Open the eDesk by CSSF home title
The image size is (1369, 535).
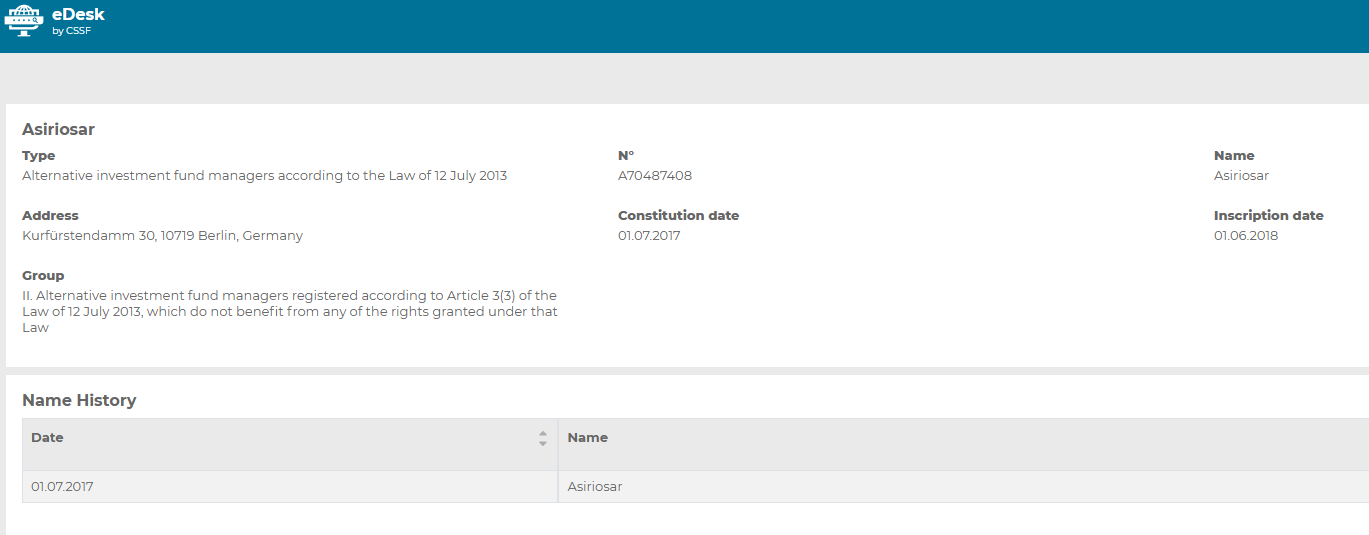click(78, 21)
